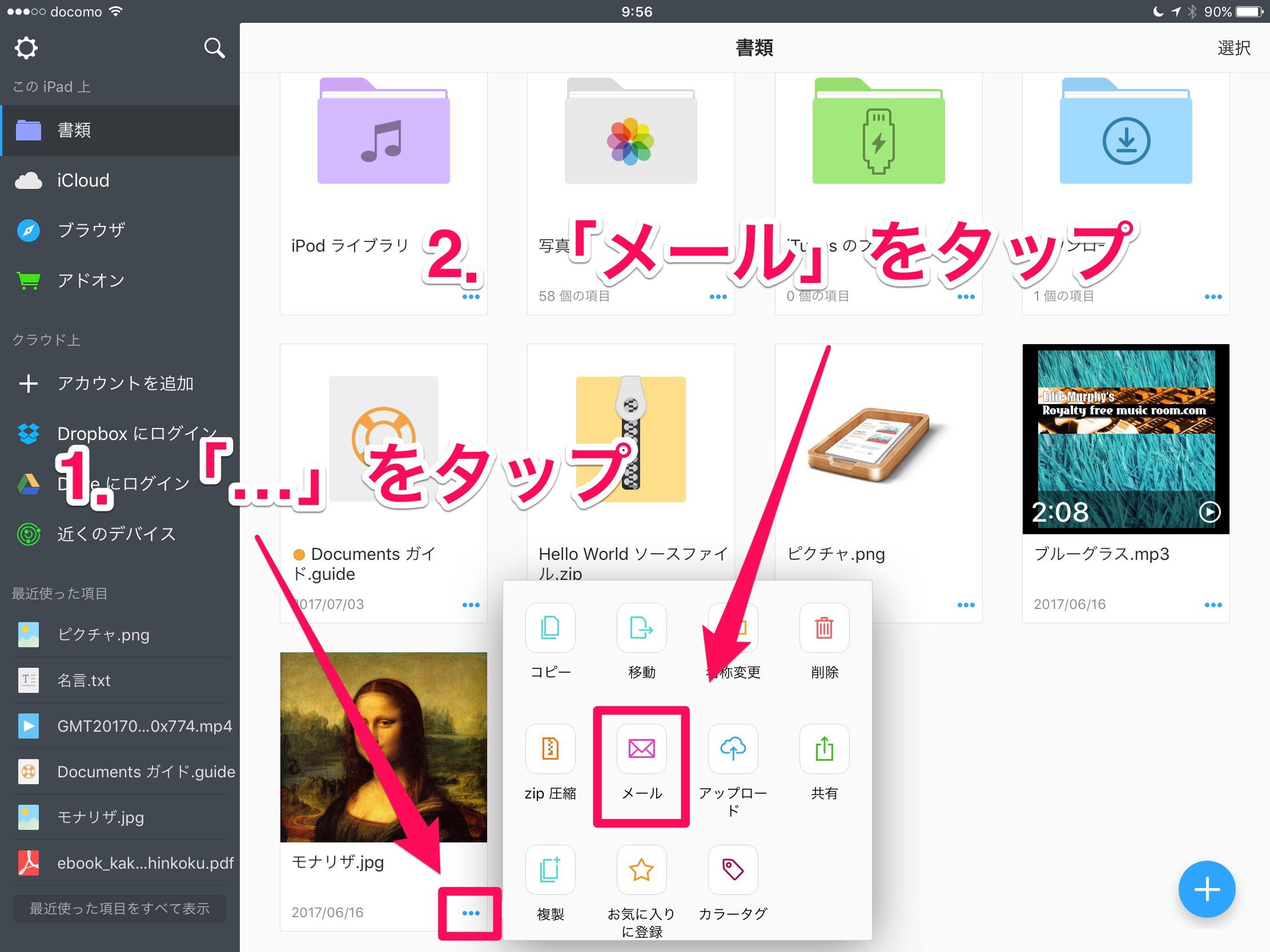The height and width of the screenshot is (952, 1270).
Task: Open 名言.txt from recent items
Action: (x=84, y=680)
